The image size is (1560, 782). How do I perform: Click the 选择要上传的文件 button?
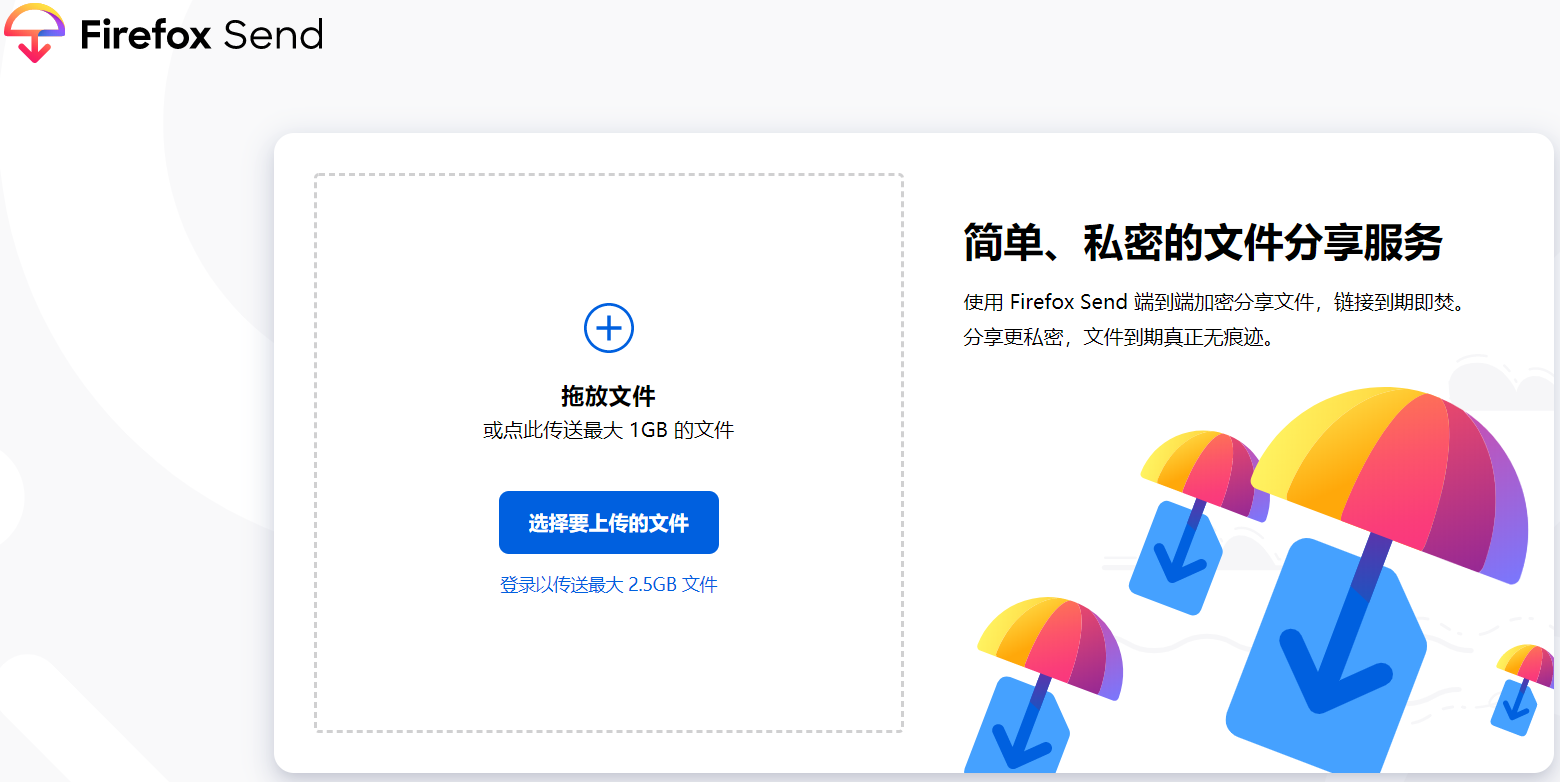point(609,522)
